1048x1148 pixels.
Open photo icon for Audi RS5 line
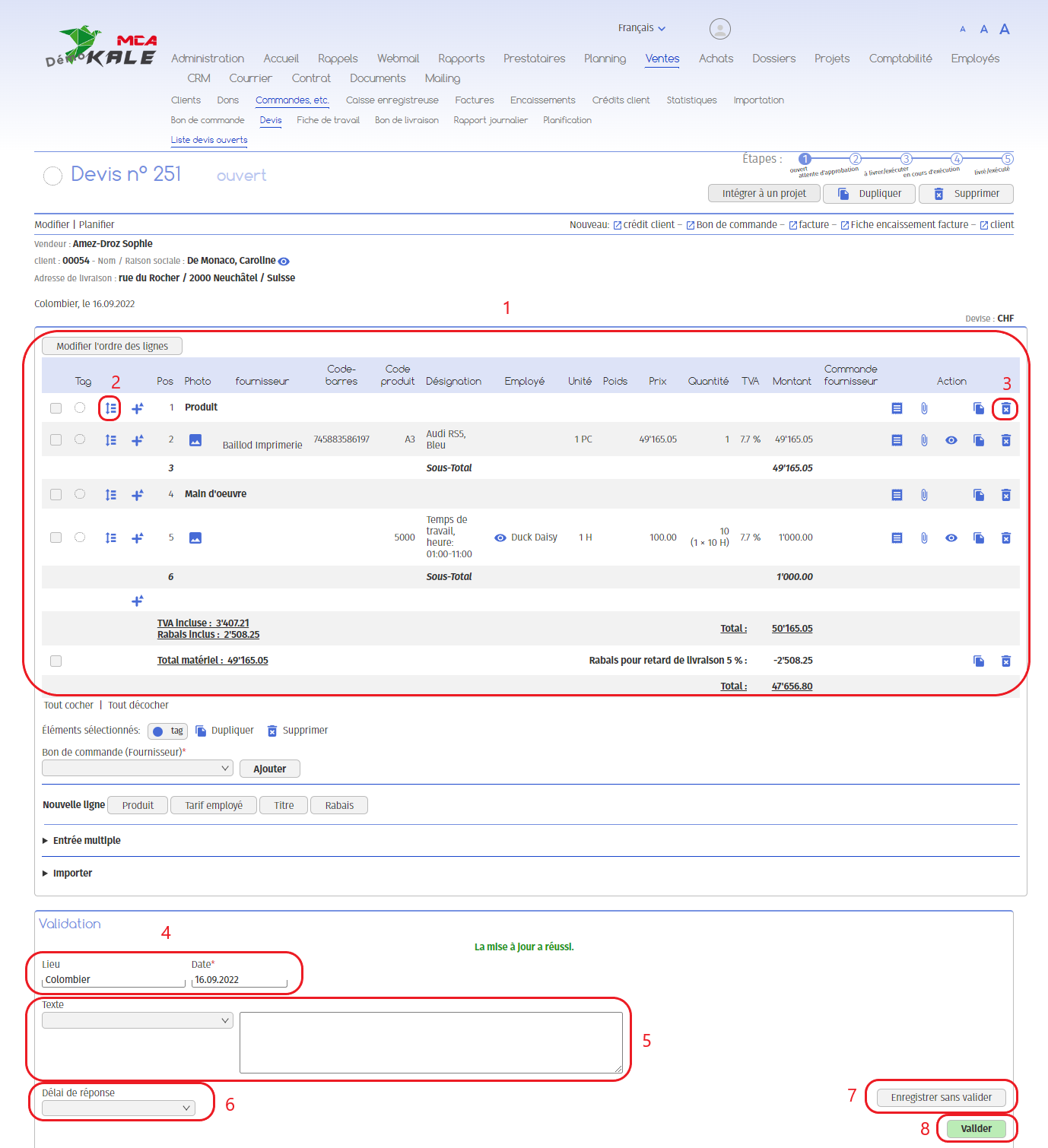click(195, 440)
